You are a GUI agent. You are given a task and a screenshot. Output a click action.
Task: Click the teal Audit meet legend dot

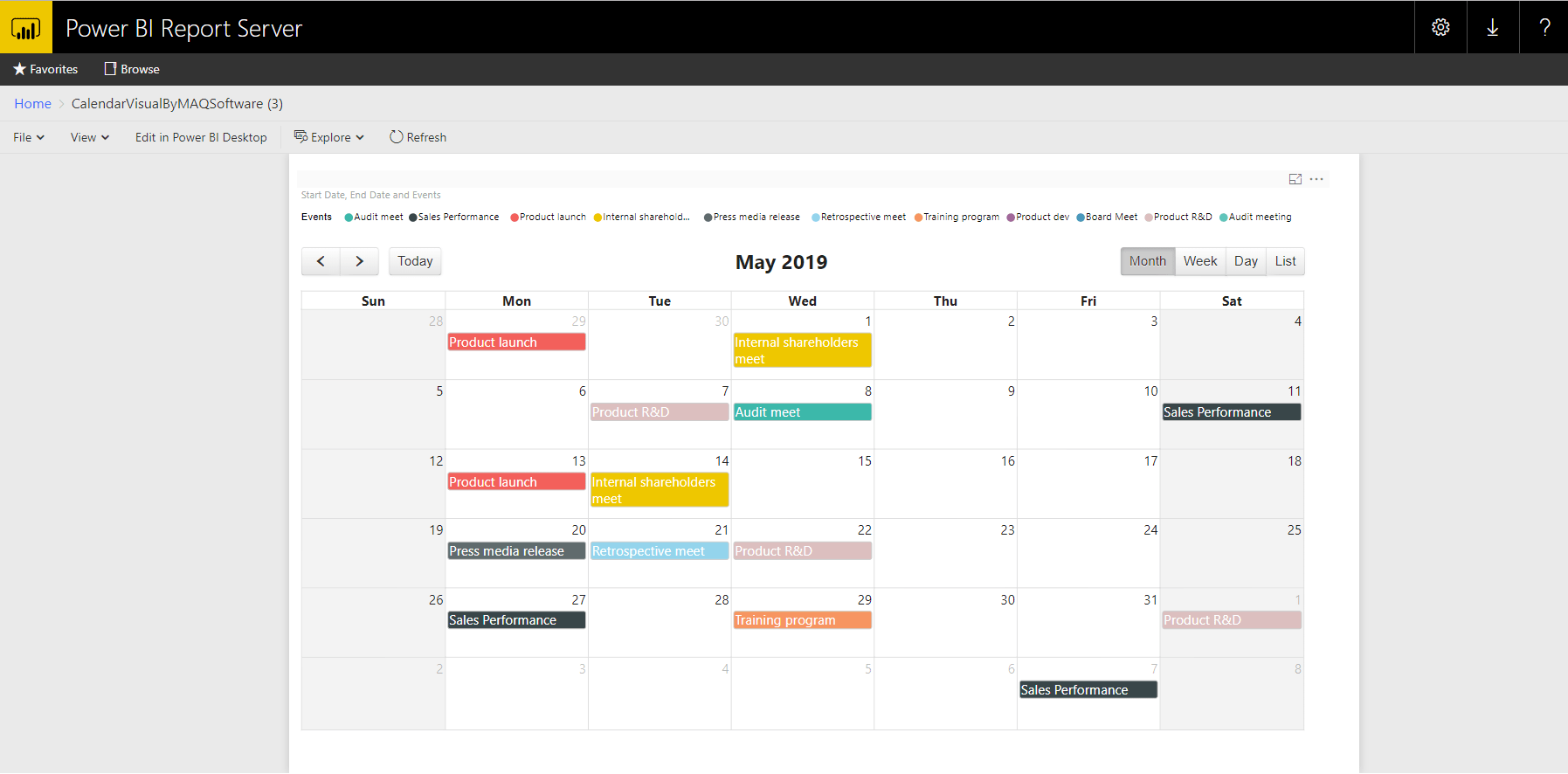(x=349, y=218)
